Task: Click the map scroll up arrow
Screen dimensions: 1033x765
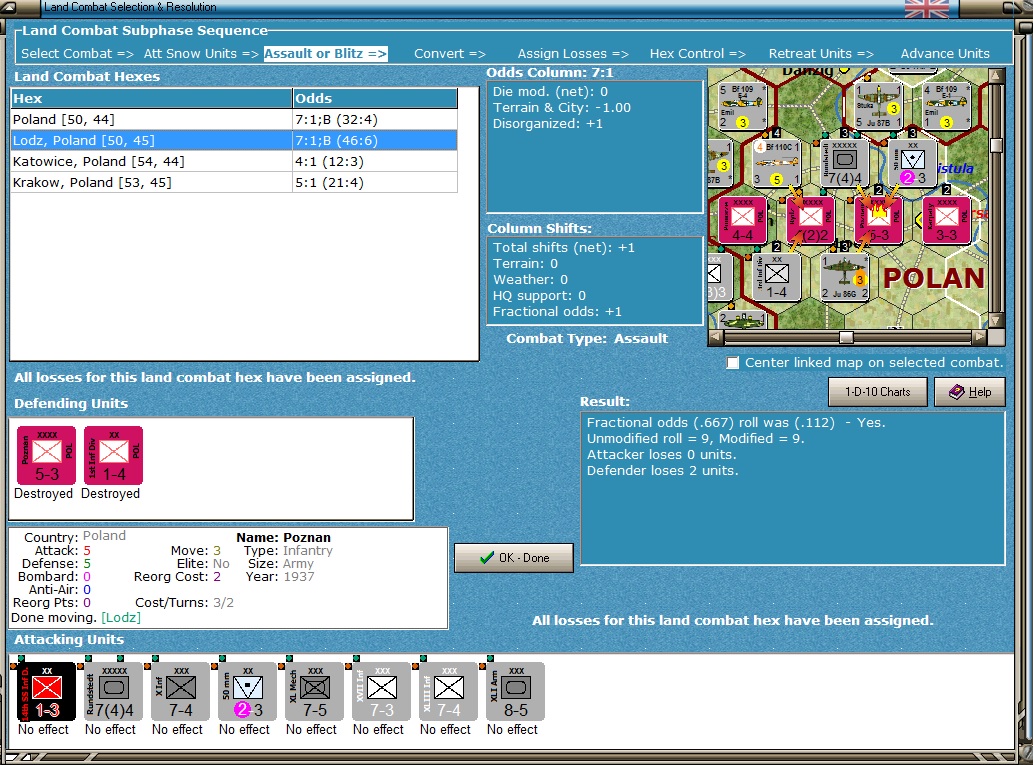Action: click(x=996, y=76)
